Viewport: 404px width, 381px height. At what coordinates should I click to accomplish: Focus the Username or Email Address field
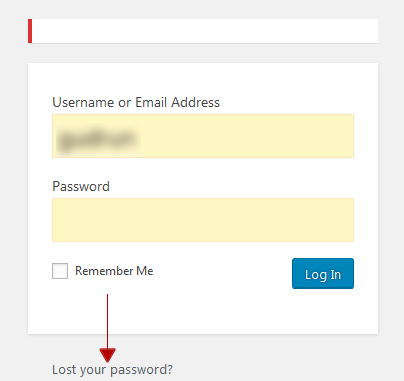pyautogui.click(x=203, y=136)
